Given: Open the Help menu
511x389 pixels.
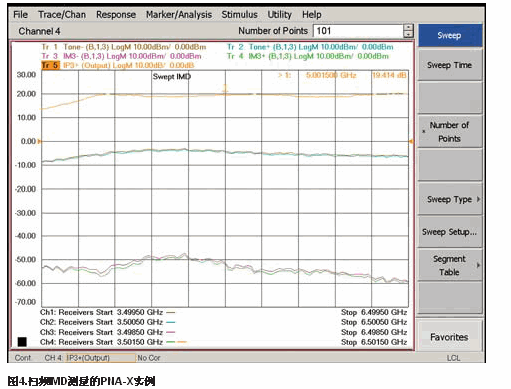Looking at the screenshot, I should [312, 15].
